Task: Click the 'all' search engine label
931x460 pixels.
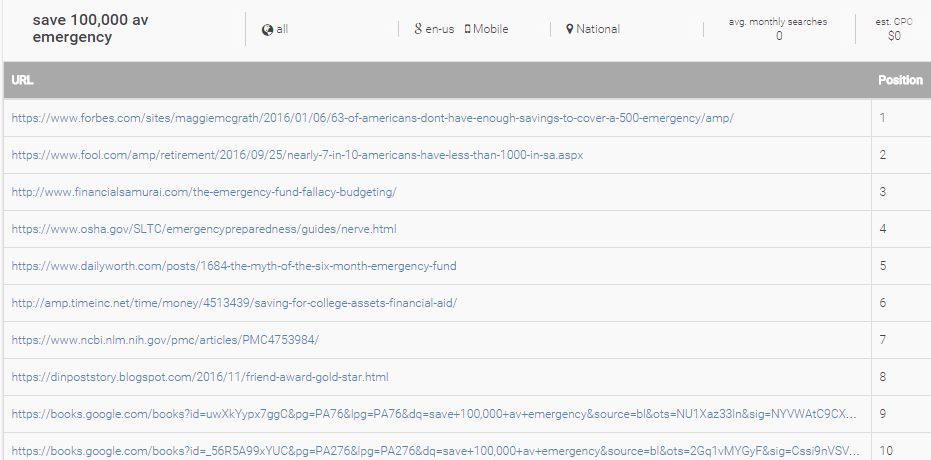Action: [x=282, y=29]
